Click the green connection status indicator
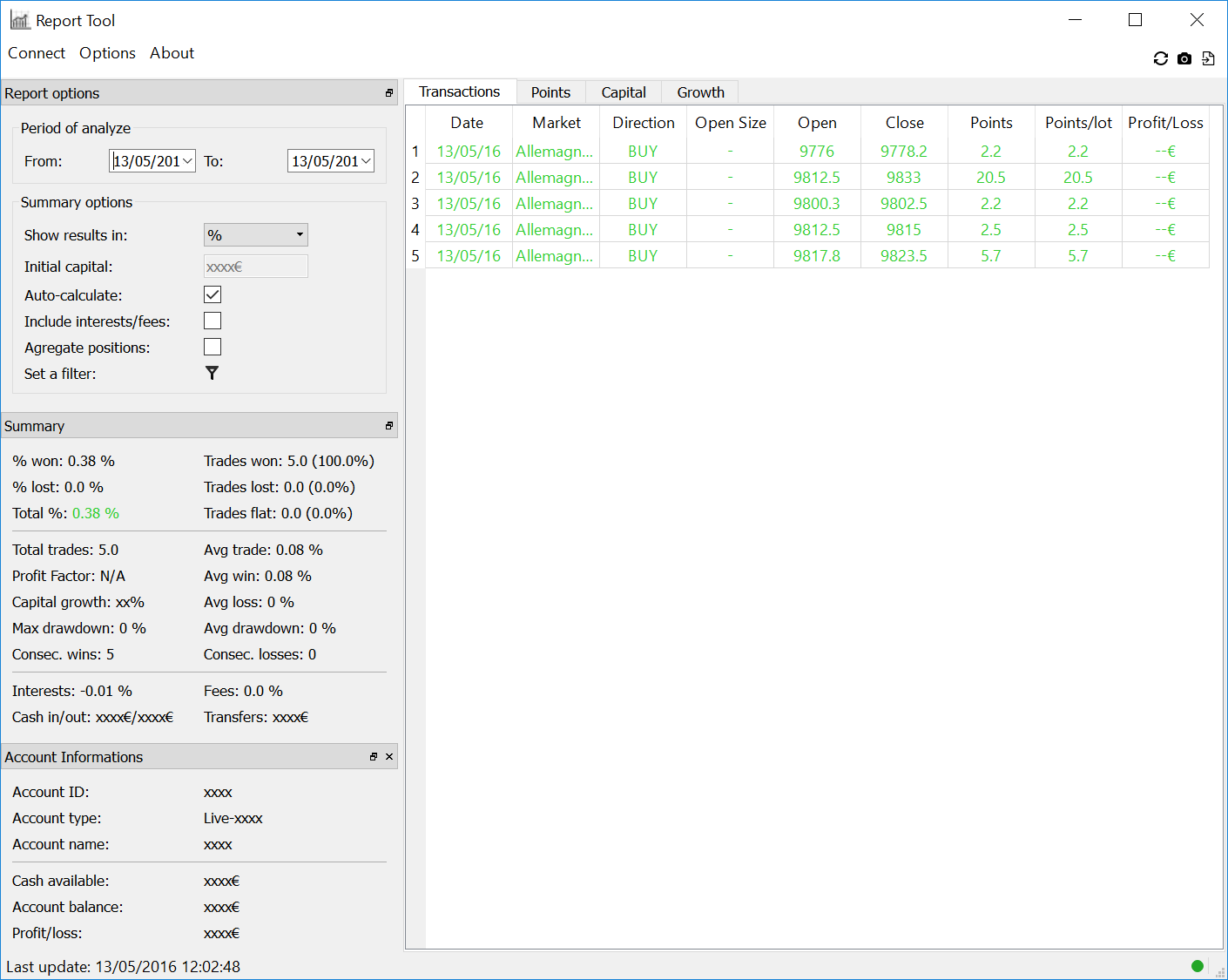This screenshot has height=980, width=1228. [1198, 965]
